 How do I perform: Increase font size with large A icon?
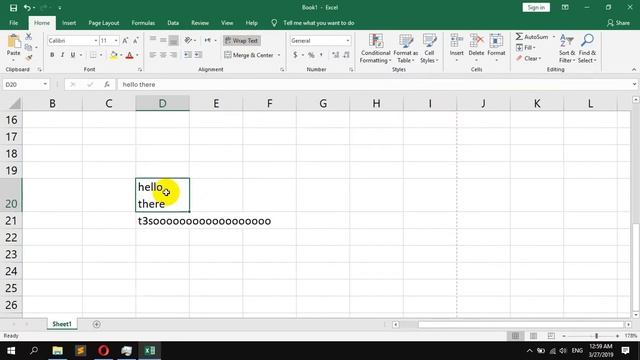(125, 40)
